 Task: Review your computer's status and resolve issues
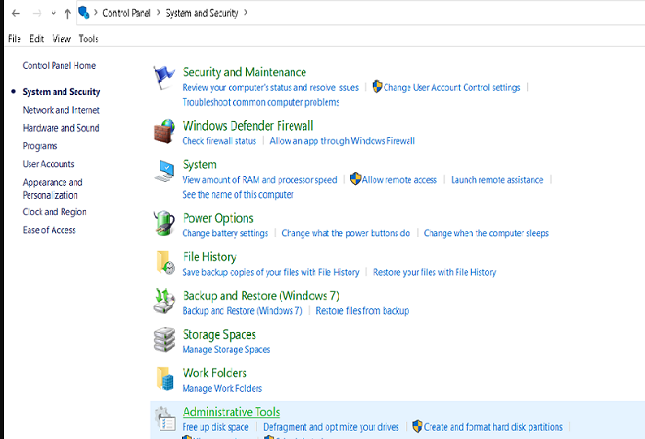point(271,88)
